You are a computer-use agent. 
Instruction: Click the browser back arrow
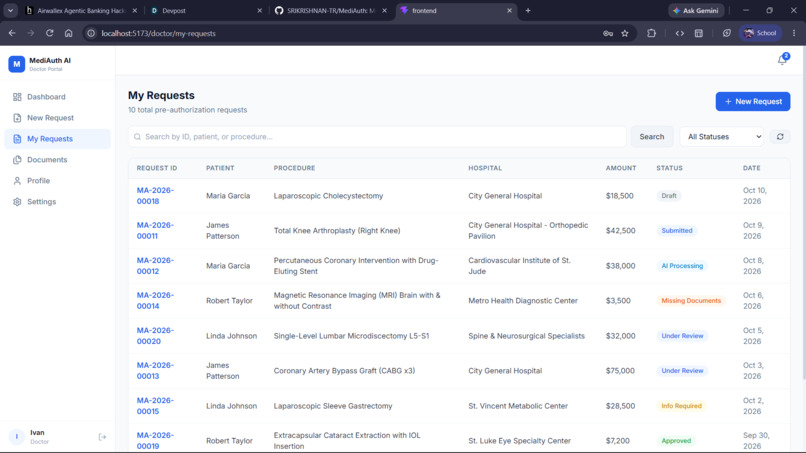click(x=12, y=33)
